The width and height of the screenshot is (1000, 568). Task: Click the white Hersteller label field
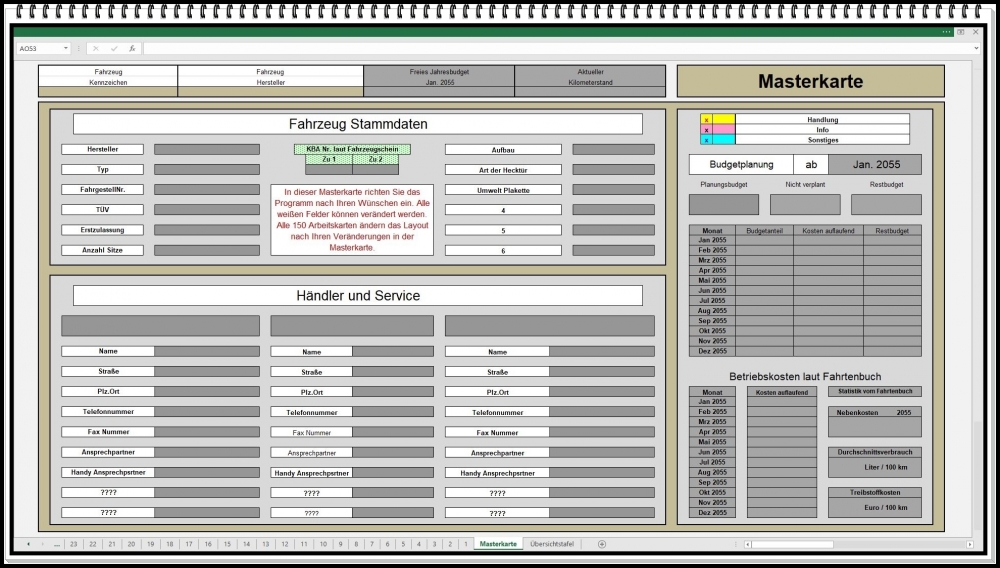pyautogui.click(x=103, y=149)
